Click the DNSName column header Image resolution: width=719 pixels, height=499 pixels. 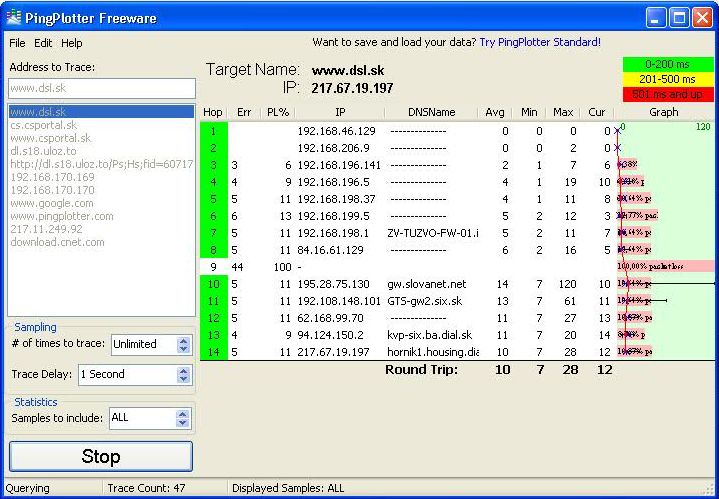tap(432, 113)
